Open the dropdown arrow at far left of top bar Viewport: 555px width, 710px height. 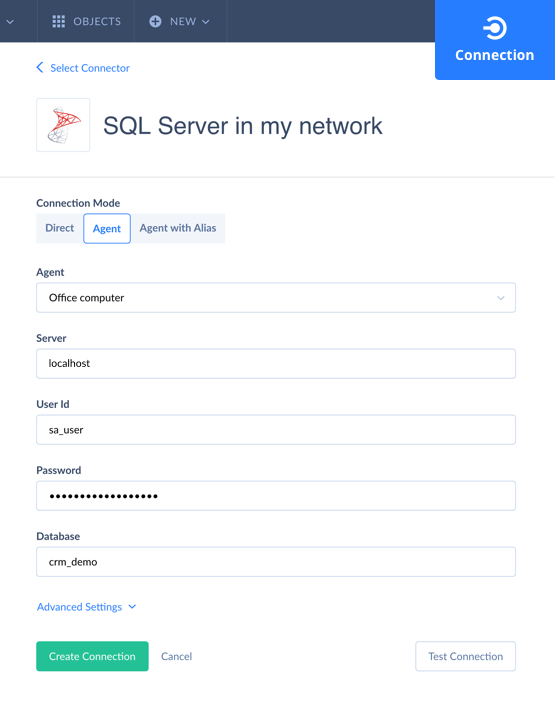click(x=10, y=21)
